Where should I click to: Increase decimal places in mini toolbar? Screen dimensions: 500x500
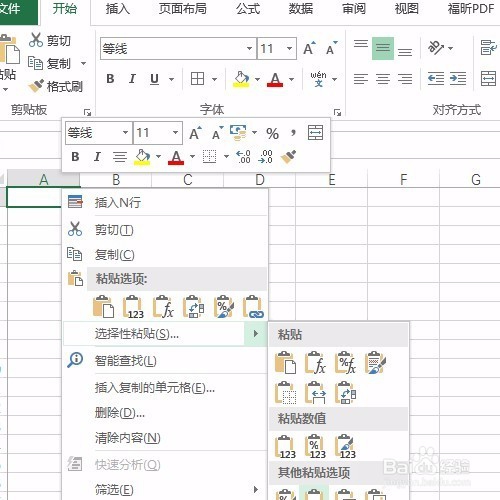(243, 157)
